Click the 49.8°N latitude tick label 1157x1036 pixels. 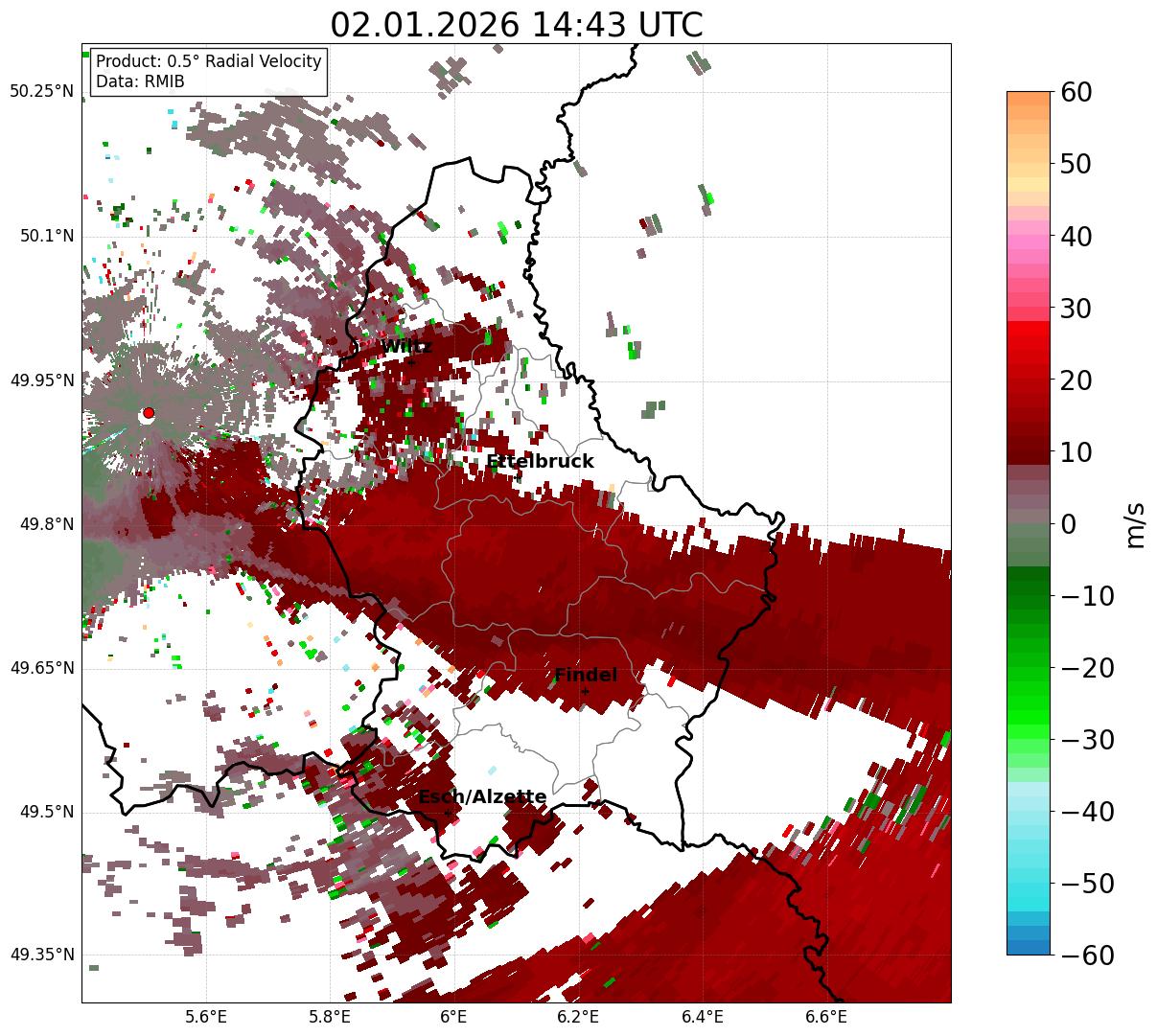[47, 524]
